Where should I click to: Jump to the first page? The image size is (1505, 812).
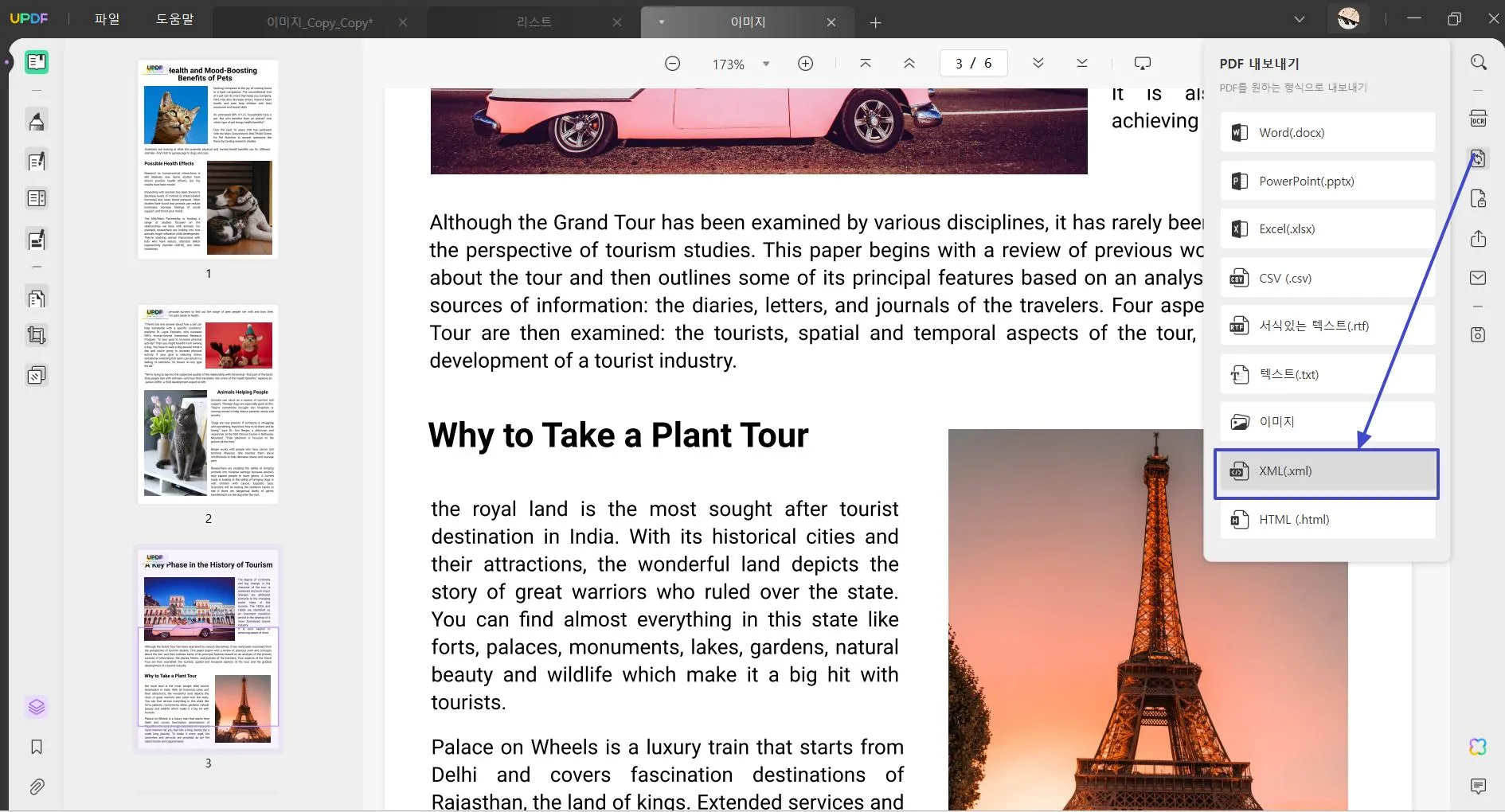pyautogui.click(x=866, y=63)
